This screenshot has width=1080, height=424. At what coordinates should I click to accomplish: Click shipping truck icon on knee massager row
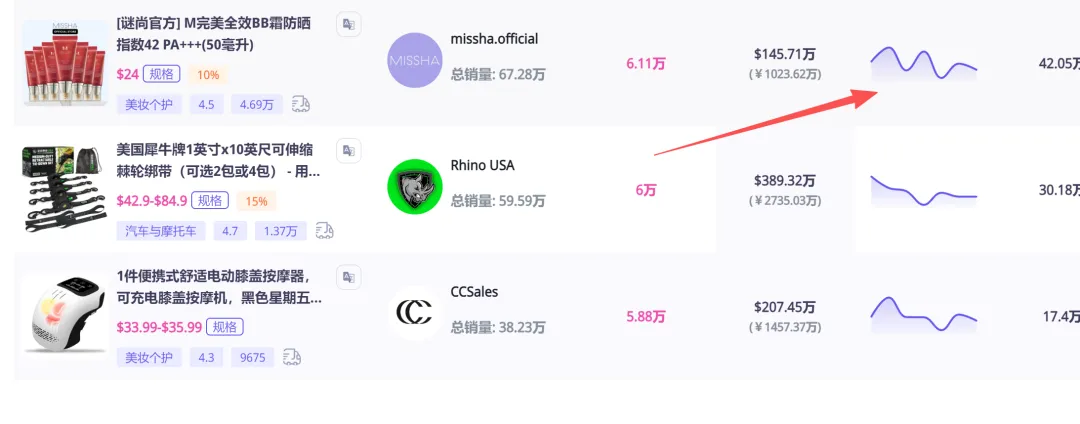tap(293, 357)
